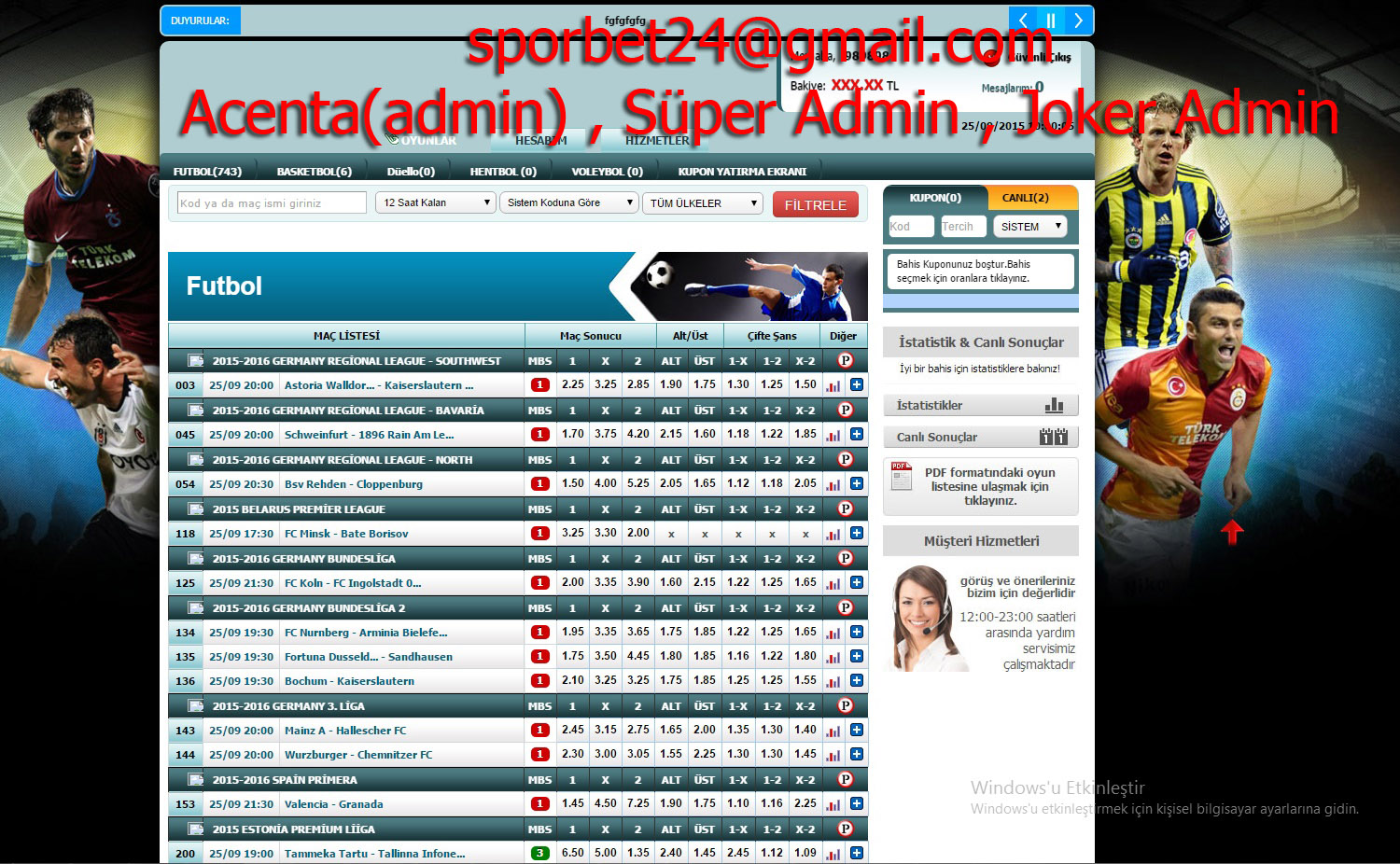Click Canlı Sonuçlar scoreboard icon
The image size is (1400, 864).
click(x=1054, y=437)
